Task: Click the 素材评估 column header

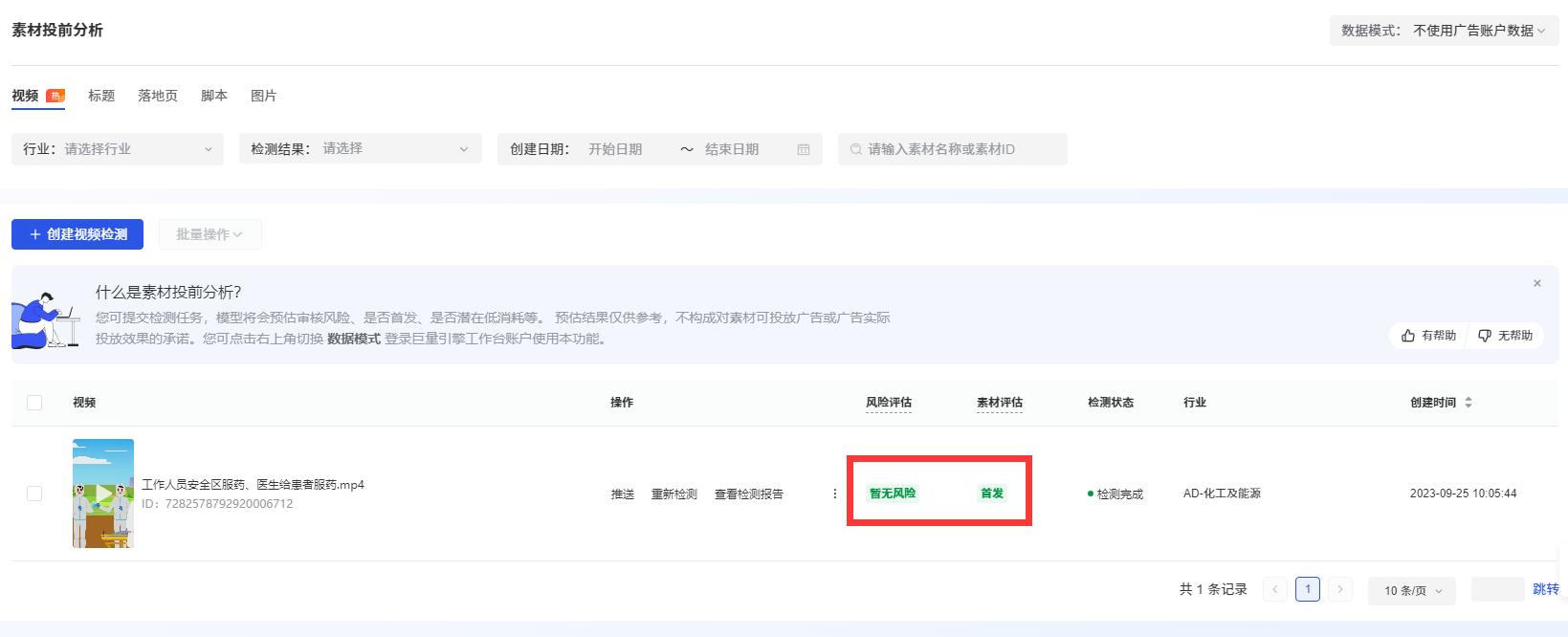Action: [1000, 403]
